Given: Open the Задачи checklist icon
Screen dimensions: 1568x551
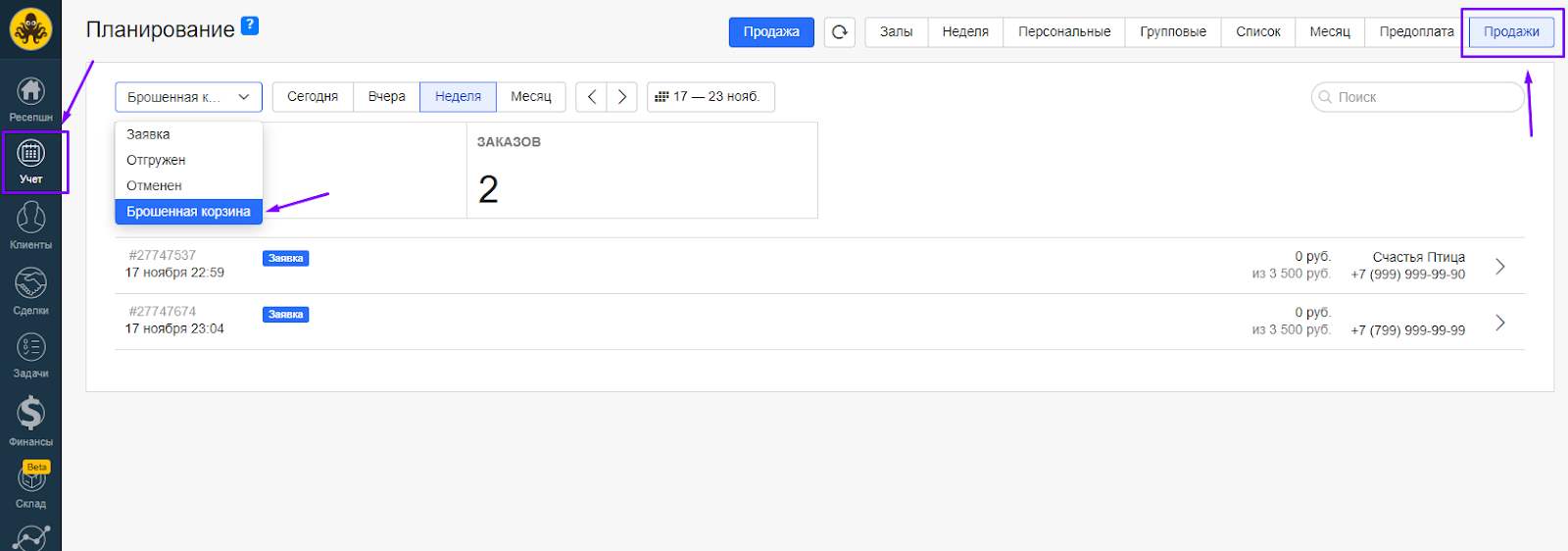Looking at the screenshot, I should click(30, 354).
